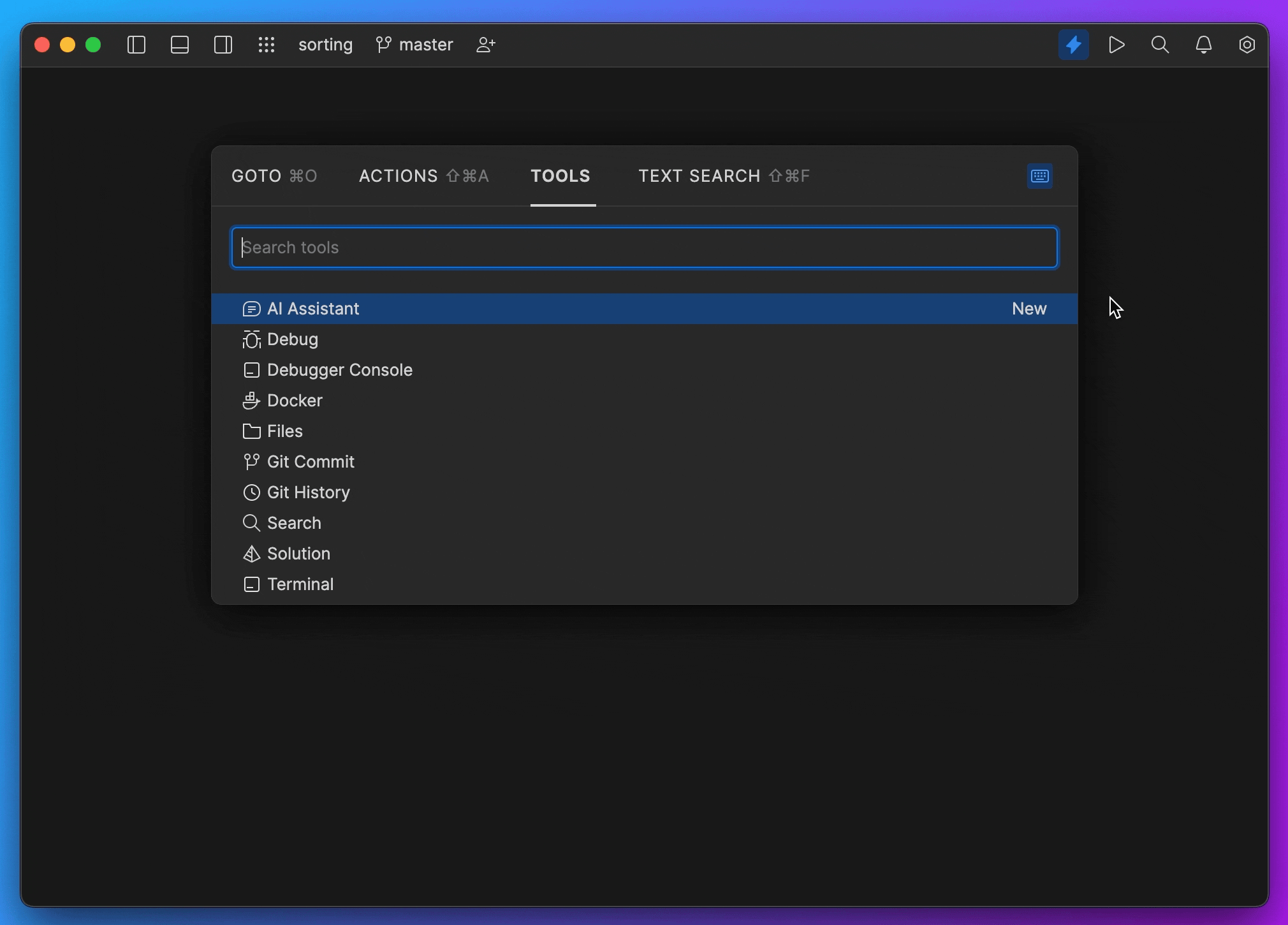
Task: Open the Solution tool
Action: [298, 553]
